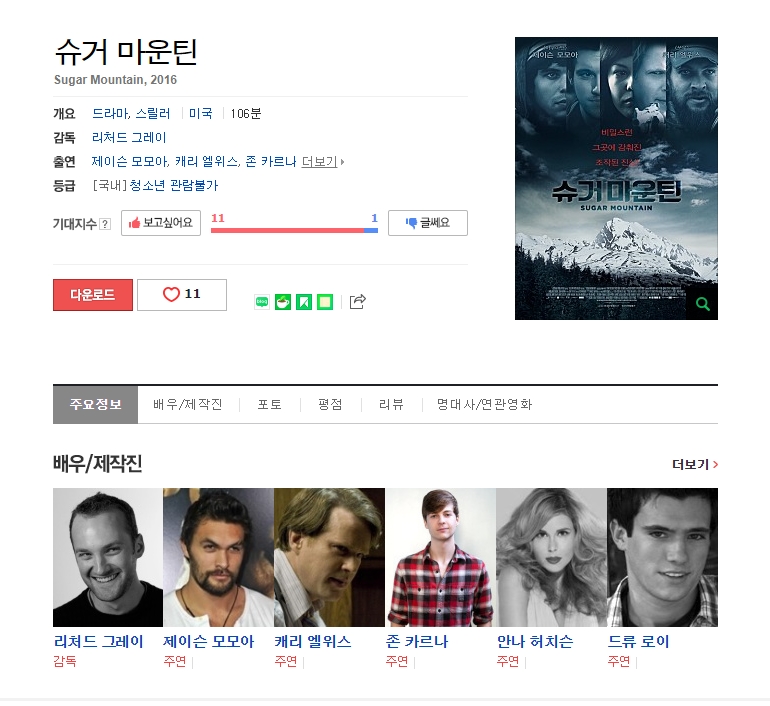Click the 안나 허치슨 name link
Viewport: 770px width, 706px height.
pos(535,641)
